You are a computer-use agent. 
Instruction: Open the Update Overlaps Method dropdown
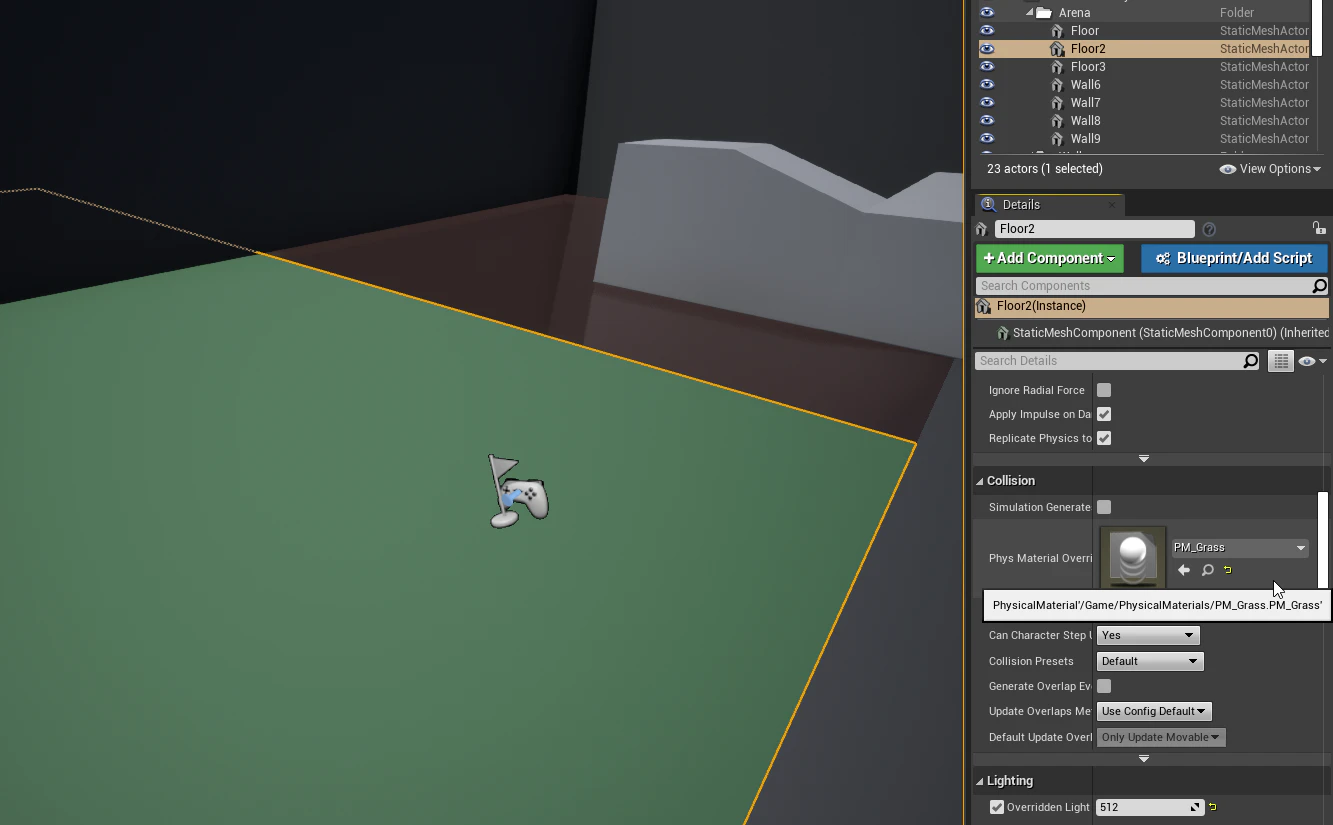pyautogui.click(x=1155, y=711)
